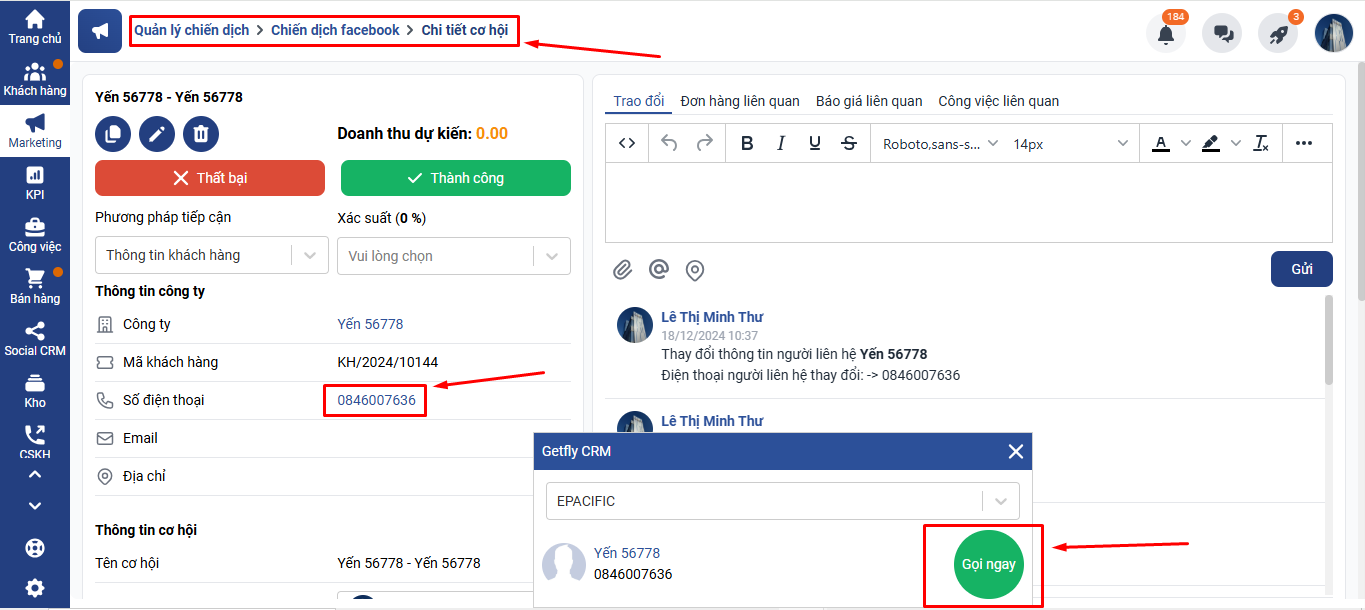
Task: Switch to Báo giá liên quan tab
Action: [869, 101]
